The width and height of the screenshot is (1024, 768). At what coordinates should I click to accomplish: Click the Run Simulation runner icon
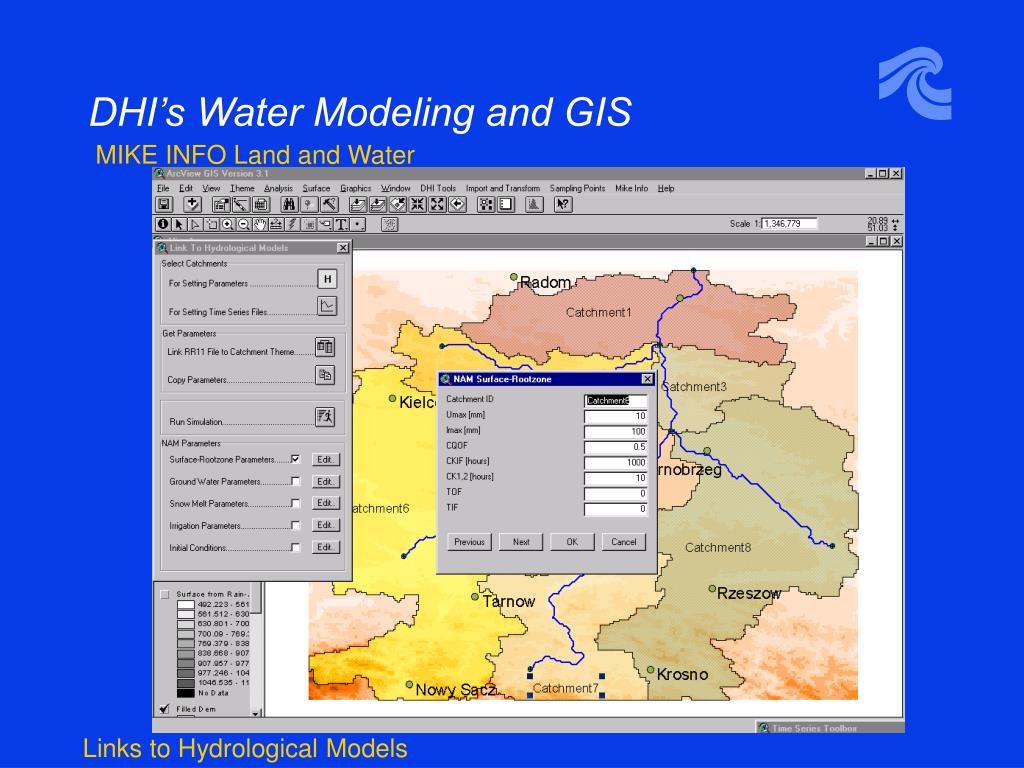pyautogui.click(x=325, y=417)
